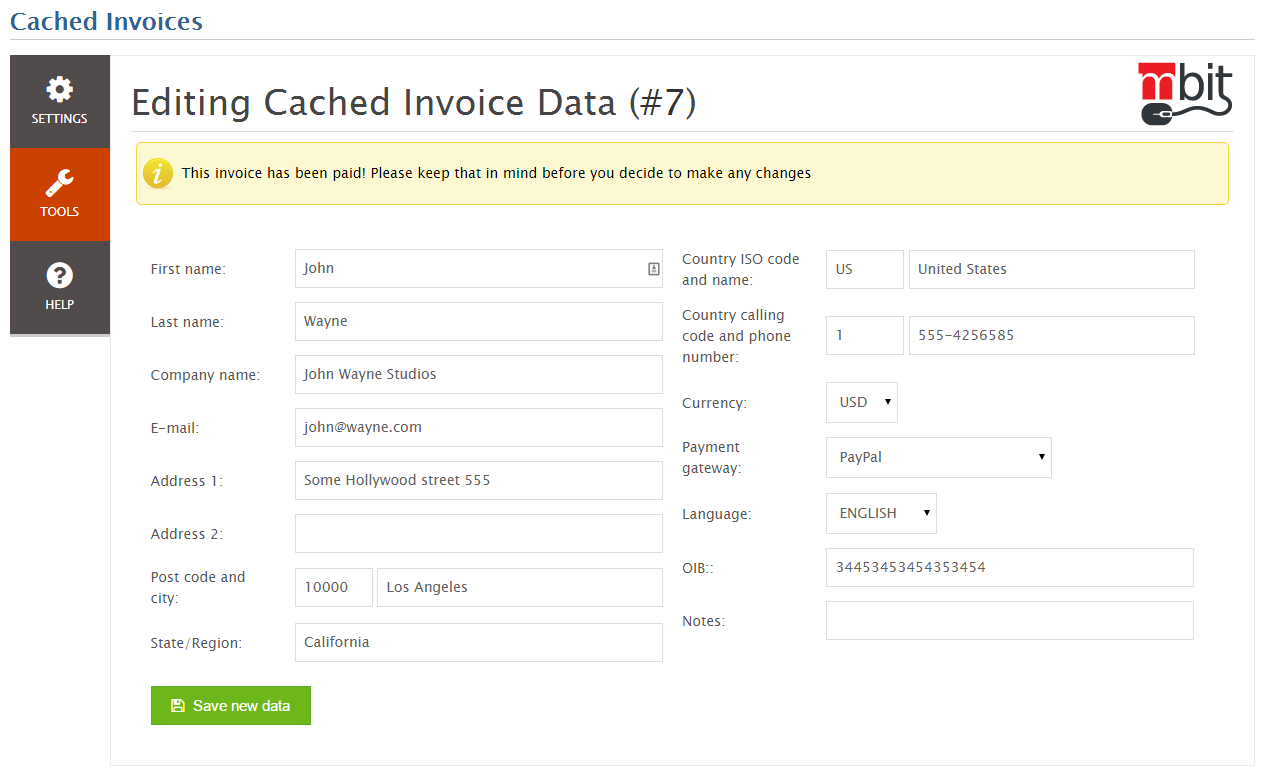
Task: Click the small icon inside the First name field
Action: tap(653, 268)
